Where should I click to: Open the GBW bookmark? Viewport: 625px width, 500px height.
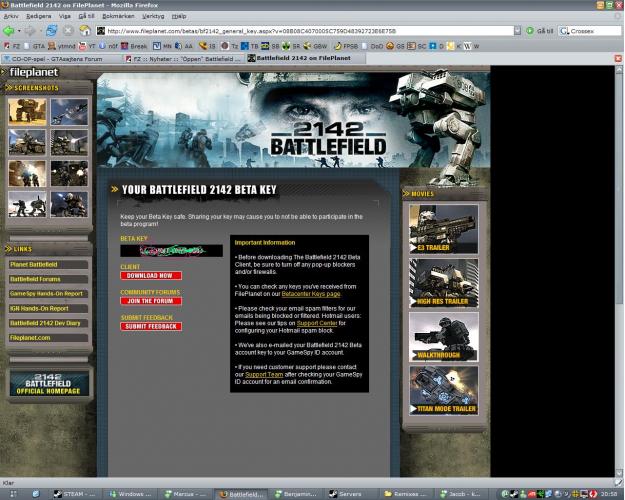[315, 46]
